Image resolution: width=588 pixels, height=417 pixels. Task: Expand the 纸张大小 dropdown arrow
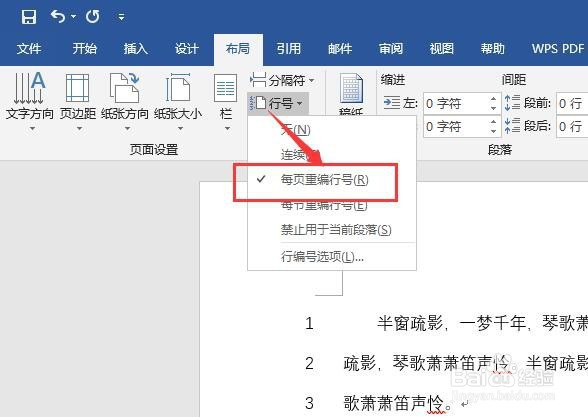pos(180,129)
